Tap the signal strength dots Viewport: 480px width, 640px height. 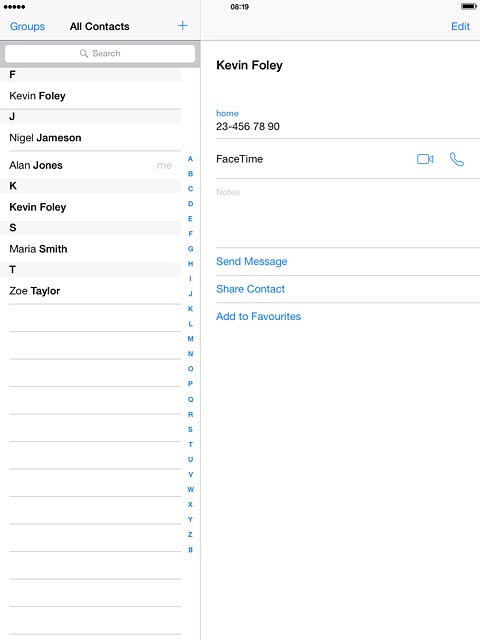[14, 7]
